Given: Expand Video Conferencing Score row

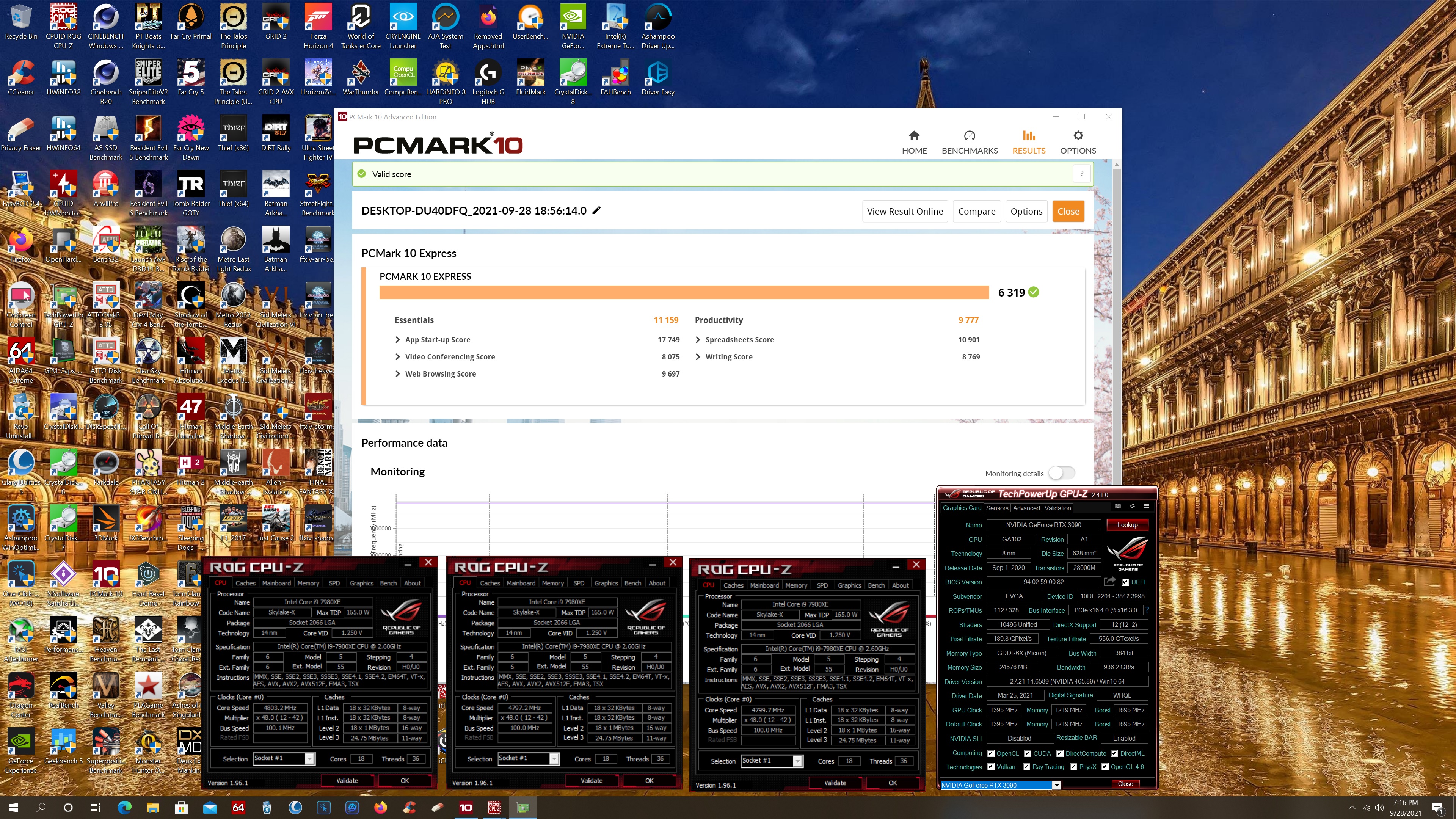Looking at the screenshot, I should (x=397, y=357).
